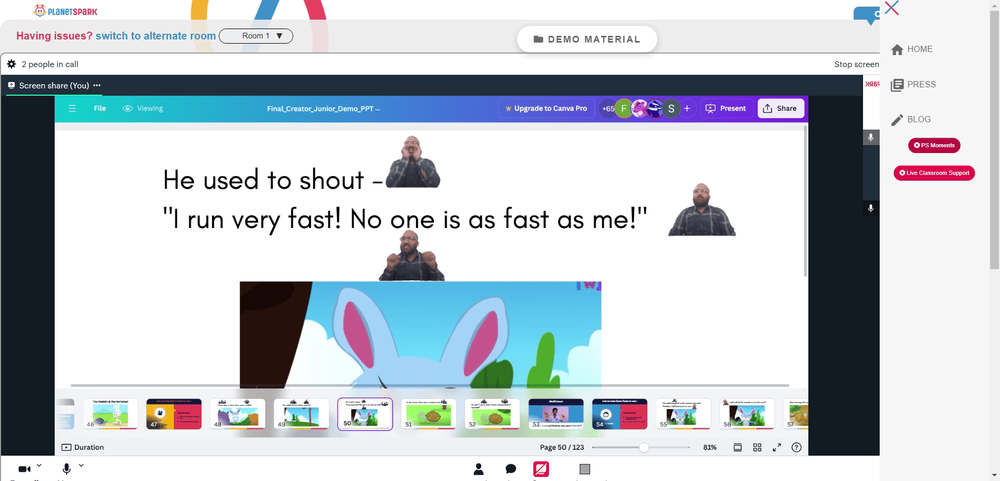Viewport: 1000px width, 481px height.
Task: Toggle the thumbnail strip view icon
Action: click(x=738, y=447)
